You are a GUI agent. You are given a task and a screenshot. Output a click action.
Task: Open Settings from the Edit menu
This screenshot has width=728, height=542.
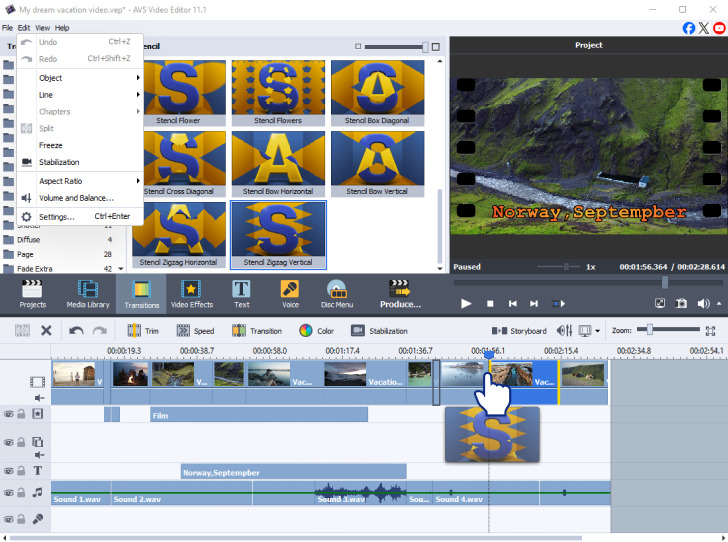coord(56,216)
